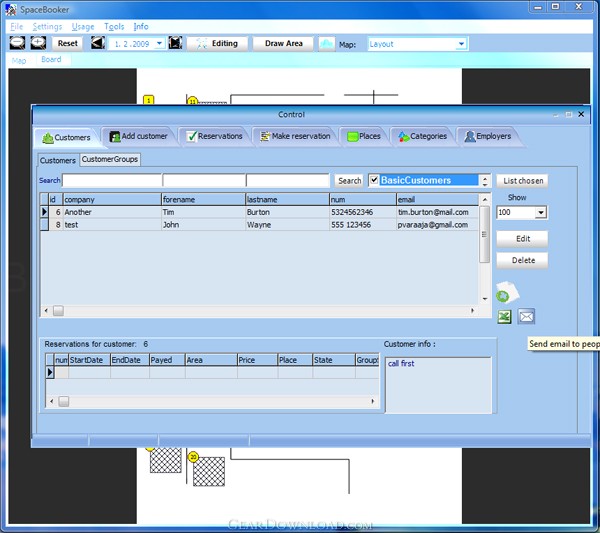
Task: Click the Edit button
Action: click(523, 239)
